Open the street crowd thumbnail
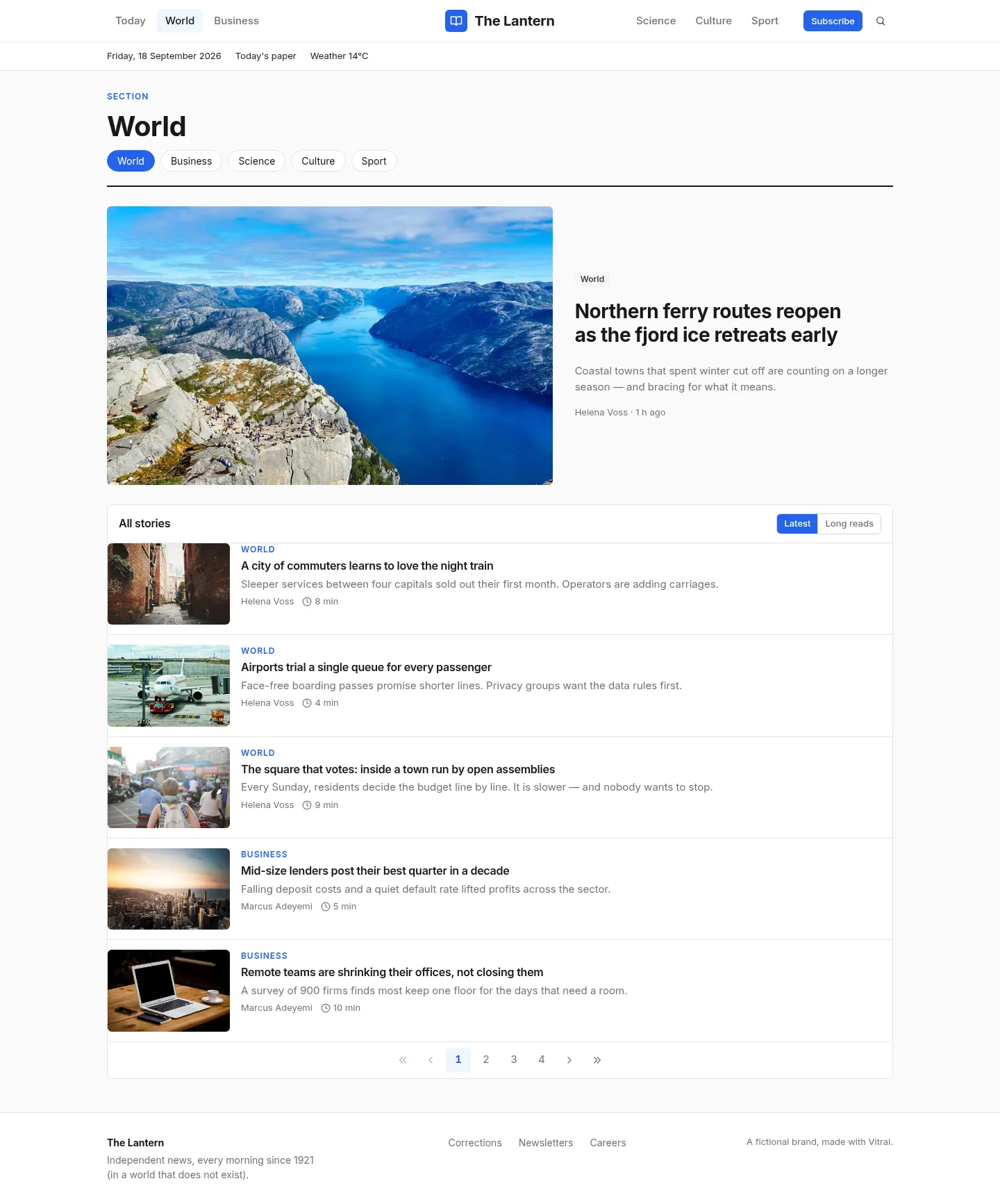This screenshot has width=1000, height=1204. click(x=169, y=788)
